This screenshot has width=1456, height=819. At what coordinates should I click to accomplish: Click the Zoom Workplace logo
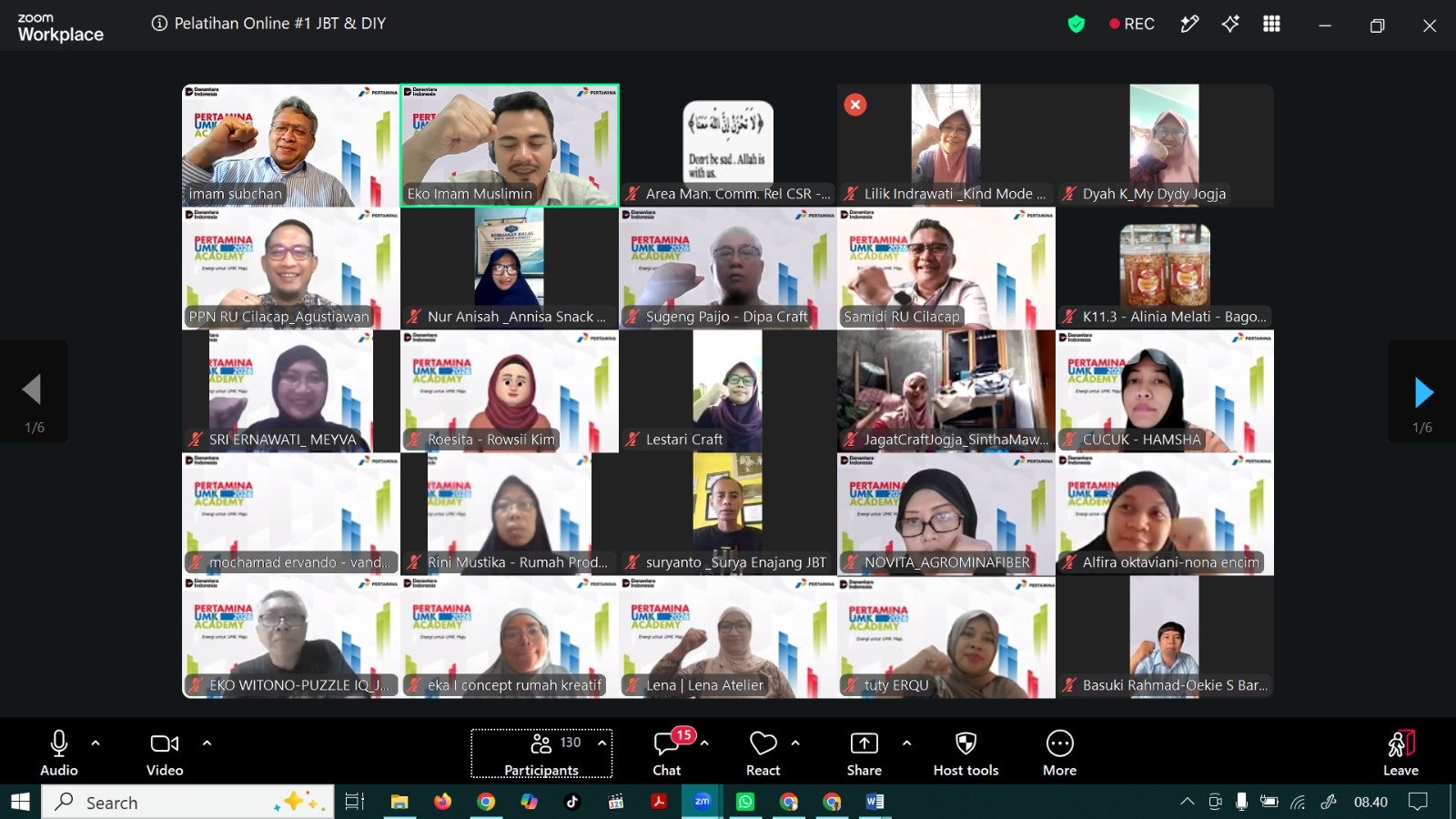tap(60, 28)
